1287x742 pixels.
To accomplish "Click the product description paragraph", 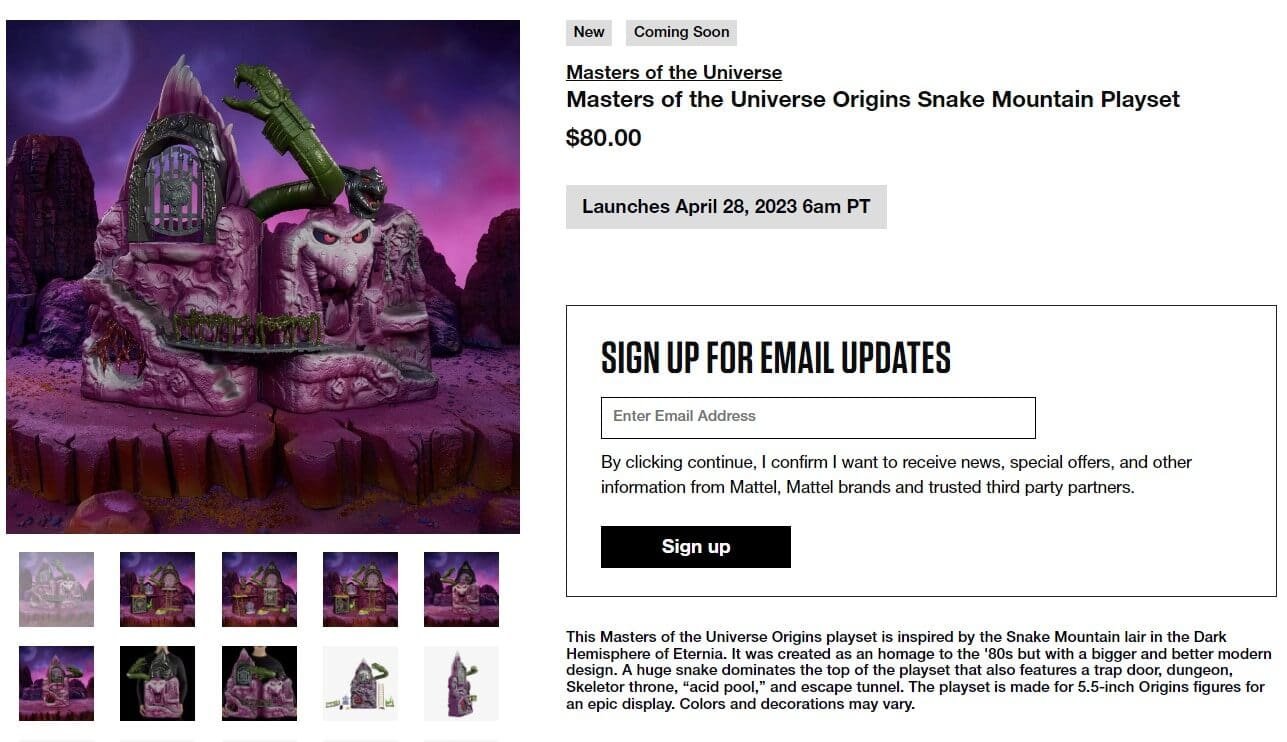I will click(920, 669).
